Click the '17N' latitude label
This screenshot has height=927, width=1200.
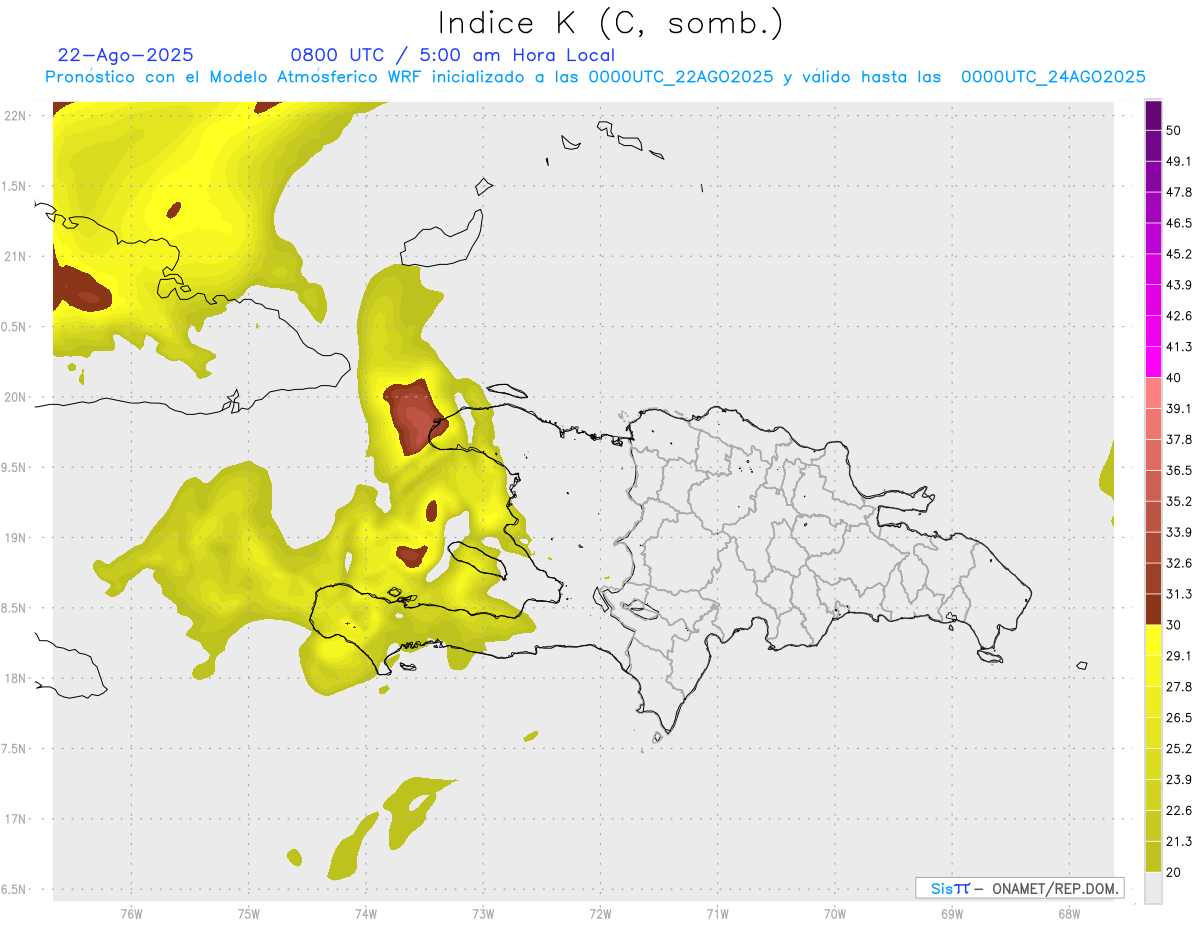pos(14,819)
